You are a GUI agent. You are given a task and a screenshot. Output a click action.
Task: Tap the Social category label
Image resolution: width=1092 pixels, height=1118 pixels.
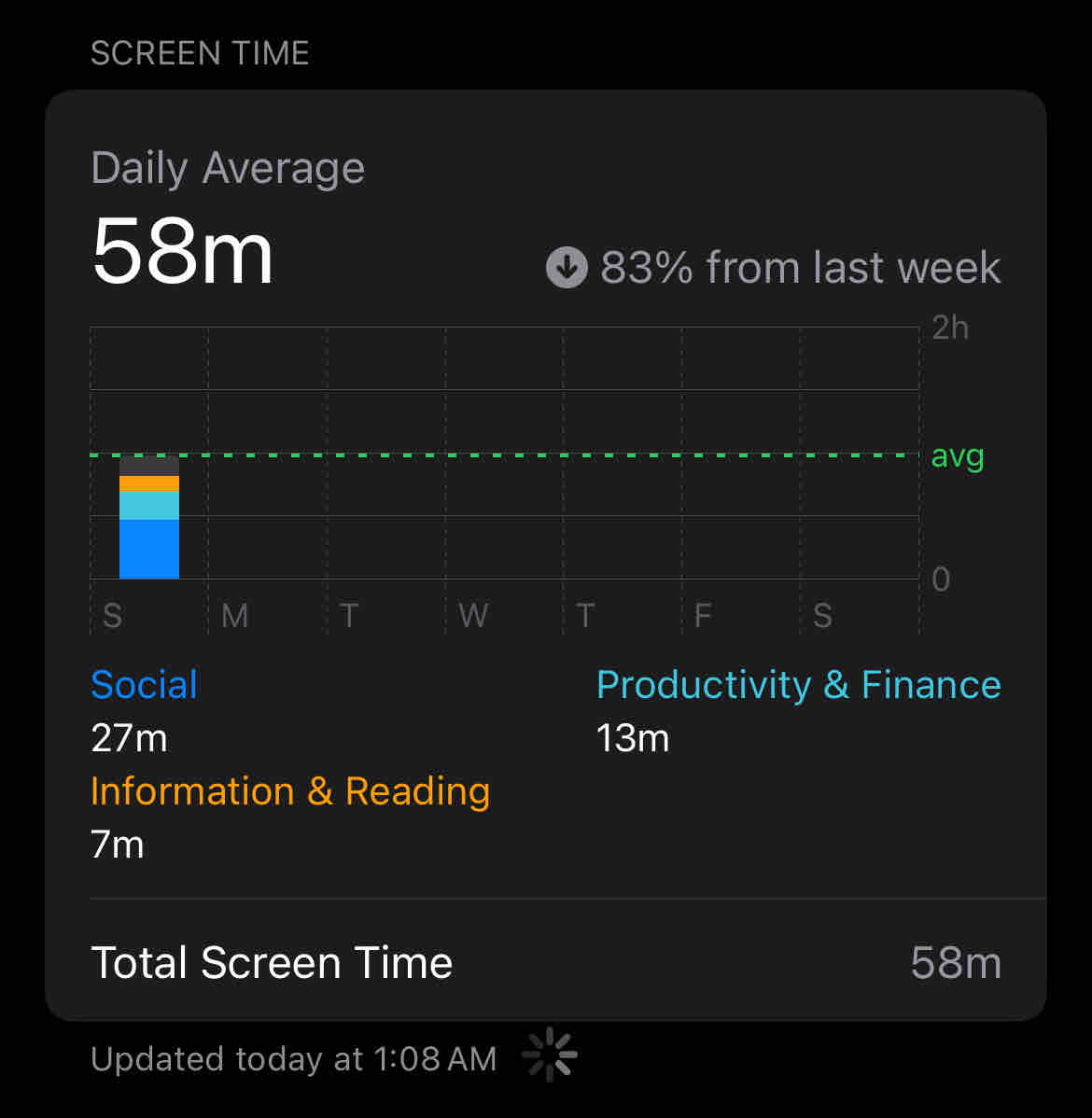pyautogui.click(x=145, y=685)
